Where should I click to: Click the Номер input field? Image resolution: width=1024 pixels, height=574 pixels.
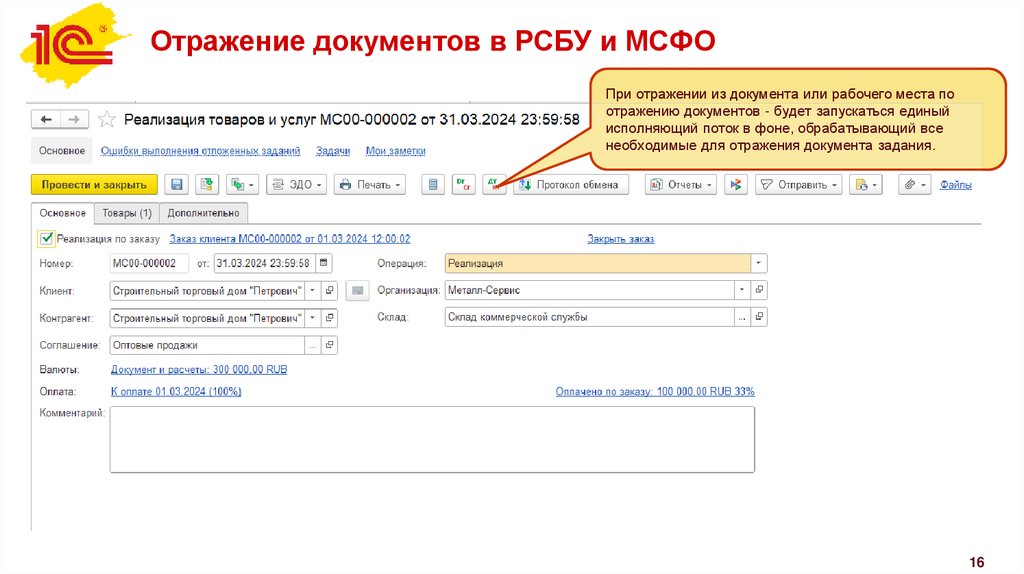149,263
